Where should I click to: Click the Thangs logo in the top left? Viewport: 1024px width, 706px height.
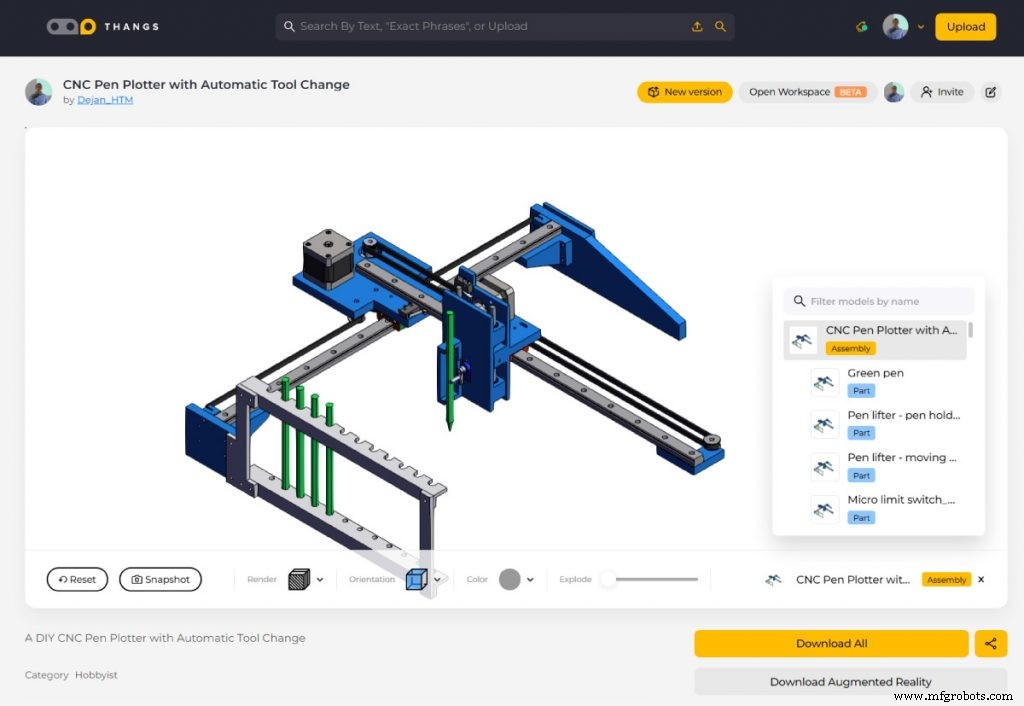pyautogui.click(x=100, y=26)
